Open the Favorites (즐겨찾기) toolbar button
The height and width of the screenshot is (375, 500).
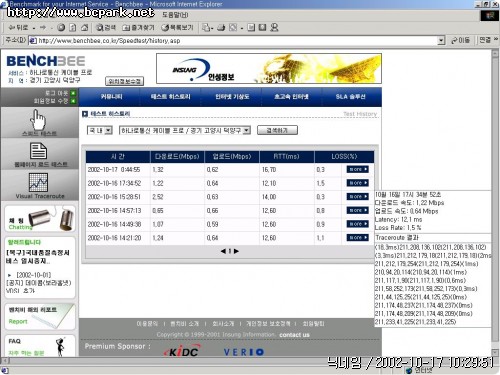[138, 28]
